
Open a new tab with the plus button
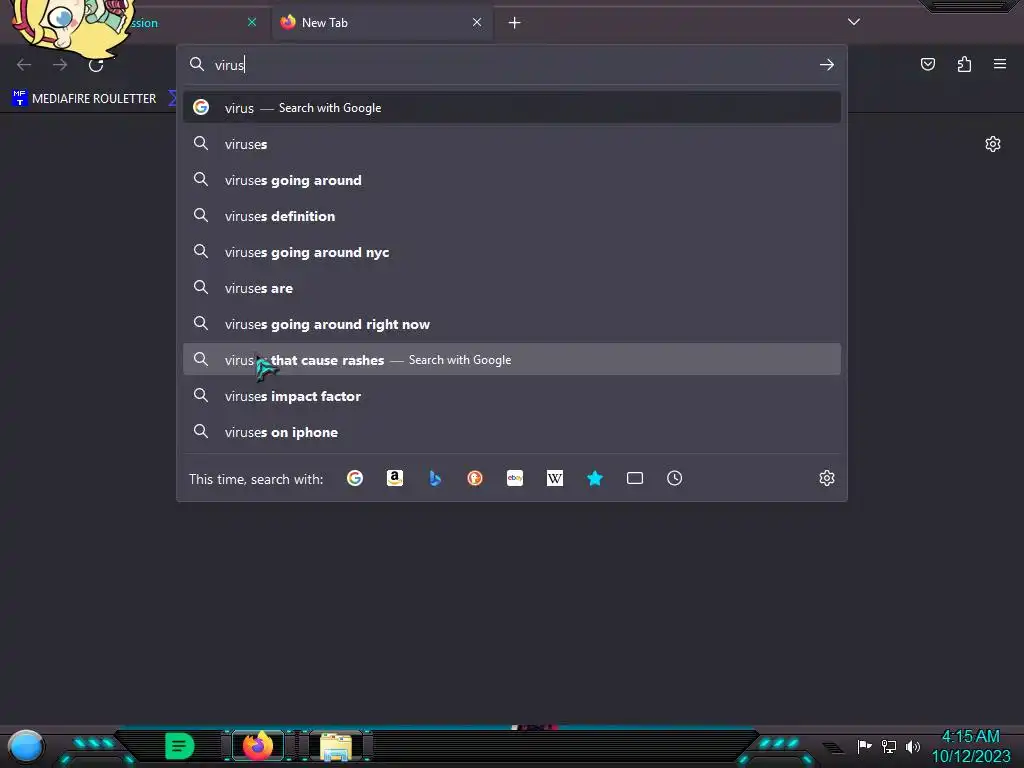515,23
